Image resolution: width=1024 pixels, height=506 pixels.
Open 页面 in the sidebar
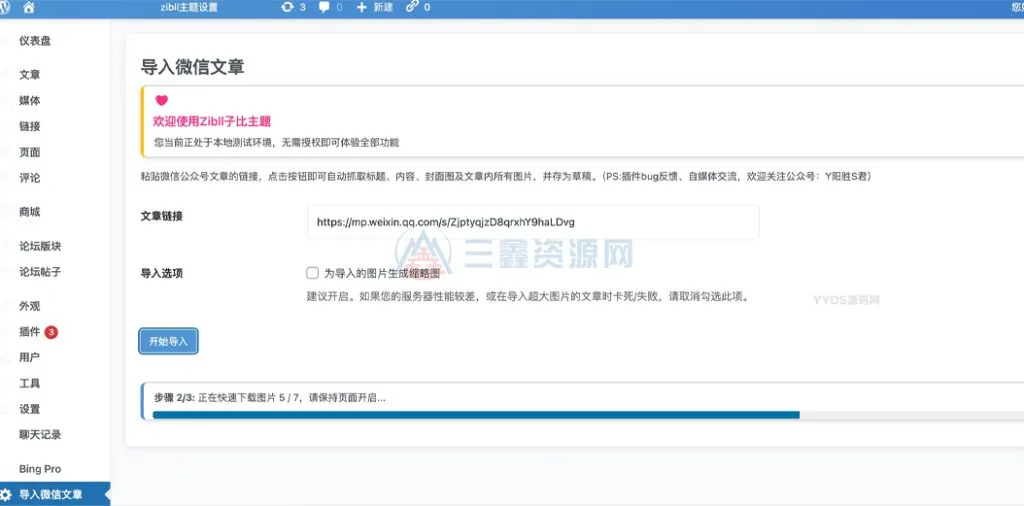click(30, 152)
